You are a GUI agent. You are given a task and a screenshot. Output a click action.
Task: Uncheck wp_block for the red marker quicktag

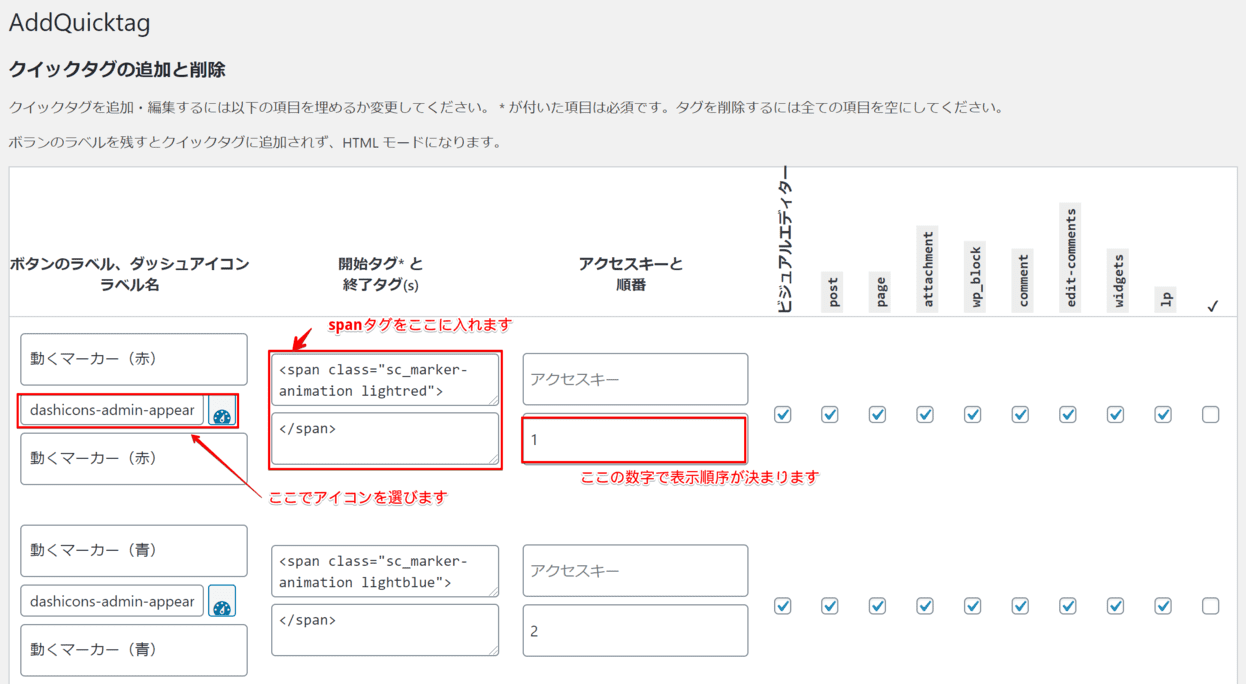972,414
